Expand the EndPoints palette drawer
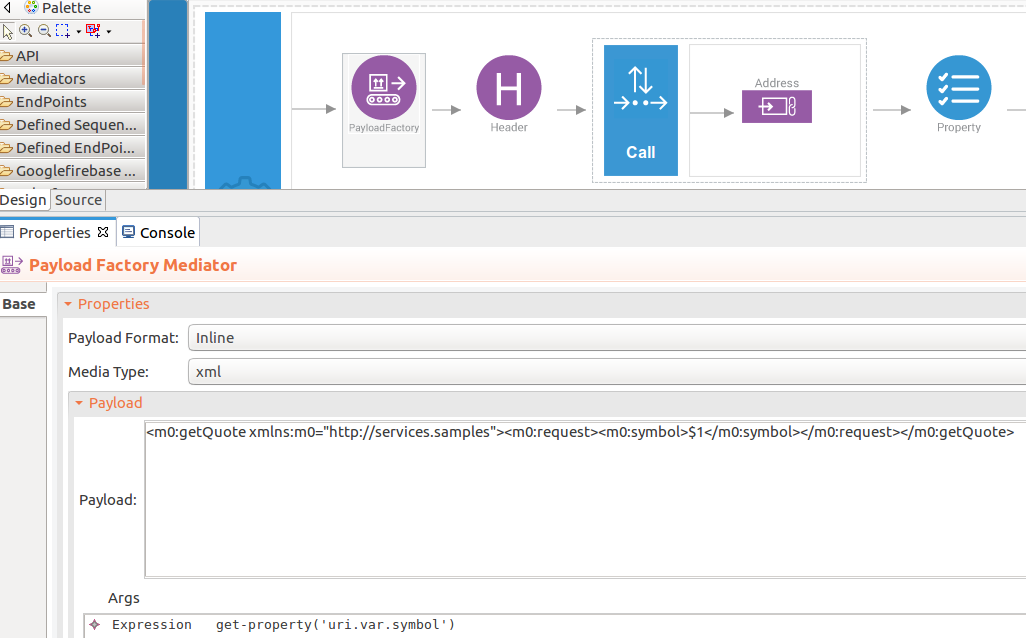Viewport: 1026px width, 638px height. point(72,101)
